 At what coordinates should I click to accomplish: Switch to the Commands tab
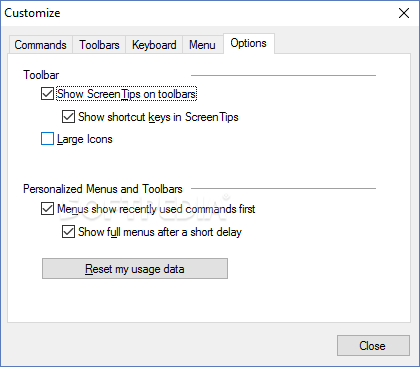pos(40,45)
